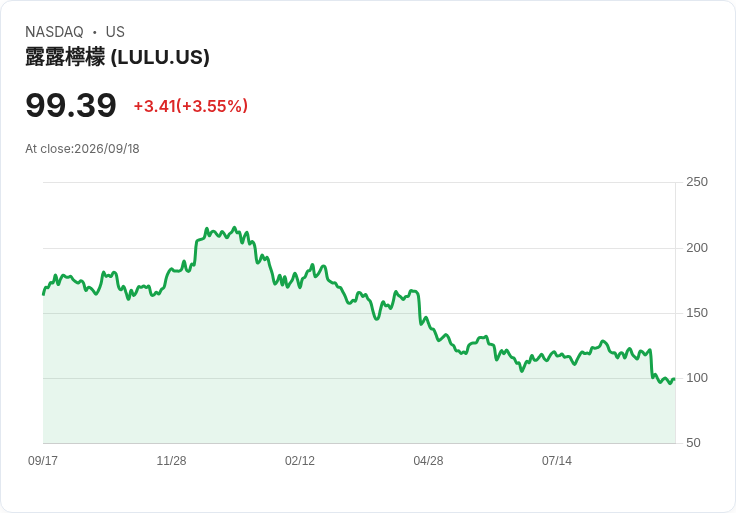Click the 09/17 date axis label
Screen dimensions: 736x513
click(x=43, y=460)
